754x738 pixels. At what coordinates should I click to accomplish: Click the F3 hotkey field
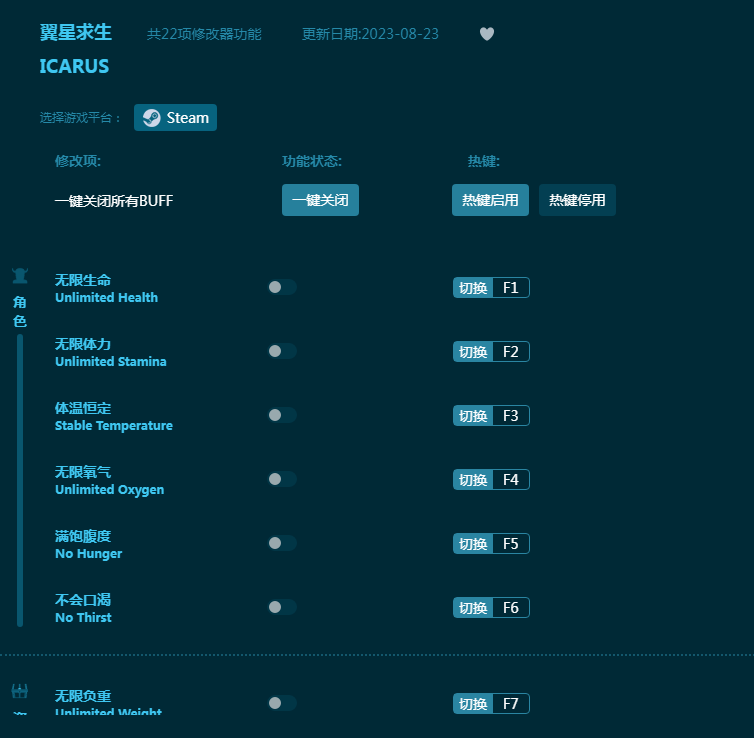[x=511, y=415]
